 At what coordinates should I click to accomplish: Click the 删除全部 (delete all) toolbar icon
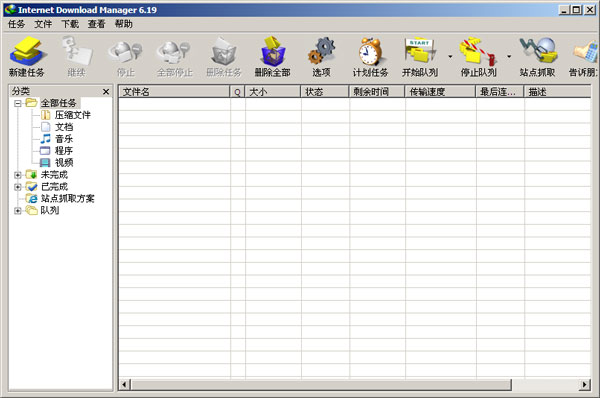[272, 52]
